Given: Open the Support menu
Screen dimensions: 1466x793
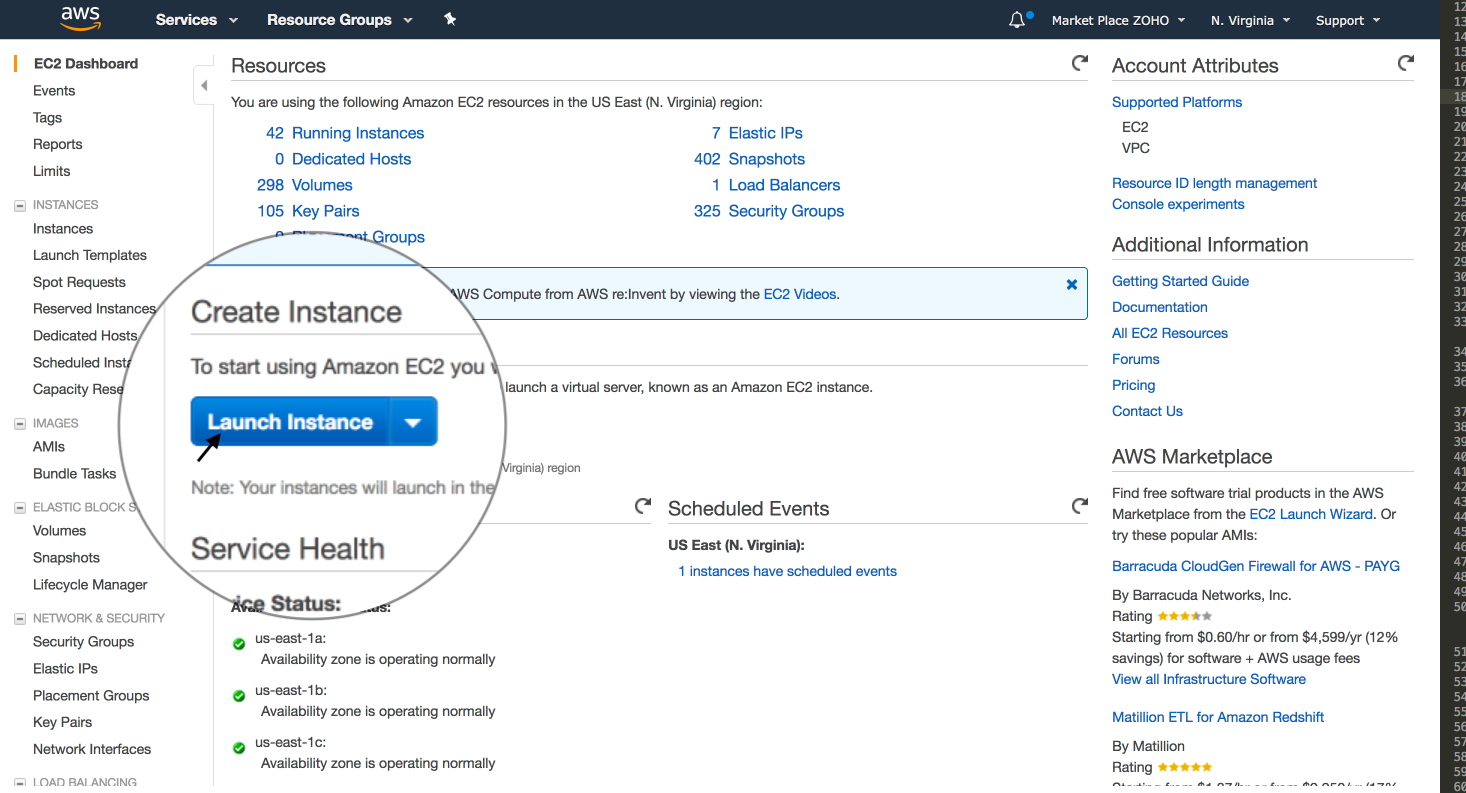Looking at the screenshot, I should click(1348, 20).
